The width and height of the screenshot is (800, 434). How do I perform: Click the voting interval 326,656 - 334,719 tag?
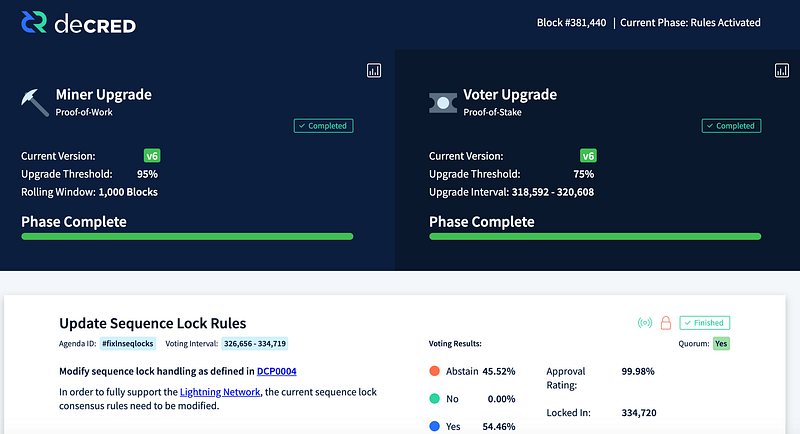255,344
